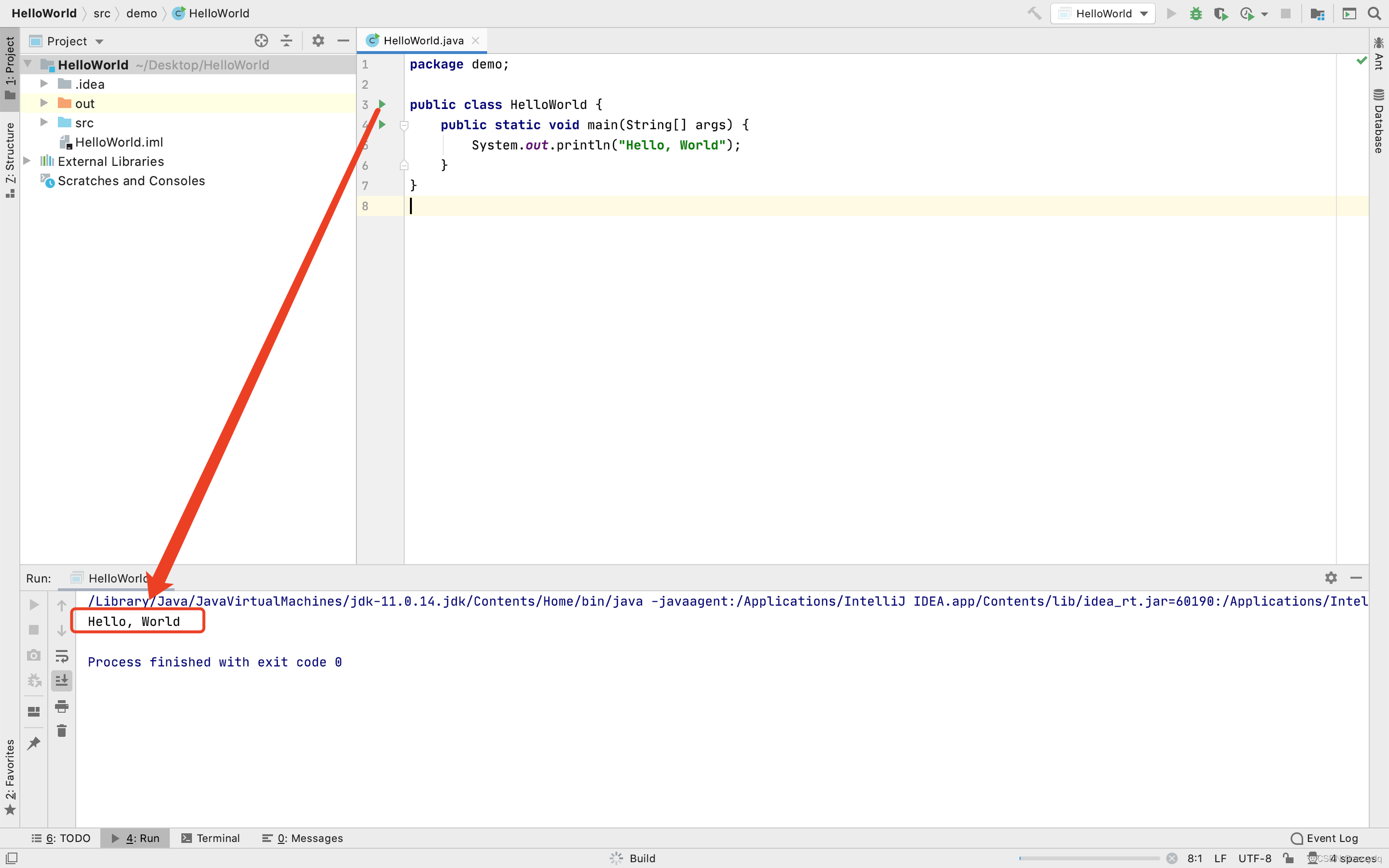This screenshot has width=1389, height=868.
Task: Run HelloWorld with Coverage shield icon
Action: coord(1221,13)
